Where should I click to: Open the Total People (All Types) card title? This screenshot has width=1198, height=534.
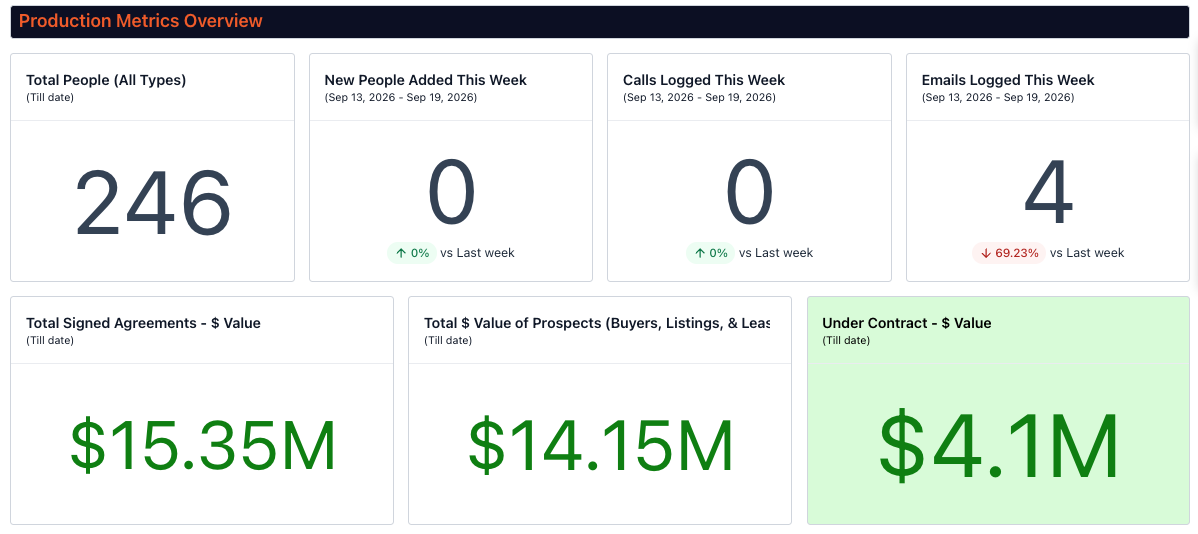(x=106, y=80)
